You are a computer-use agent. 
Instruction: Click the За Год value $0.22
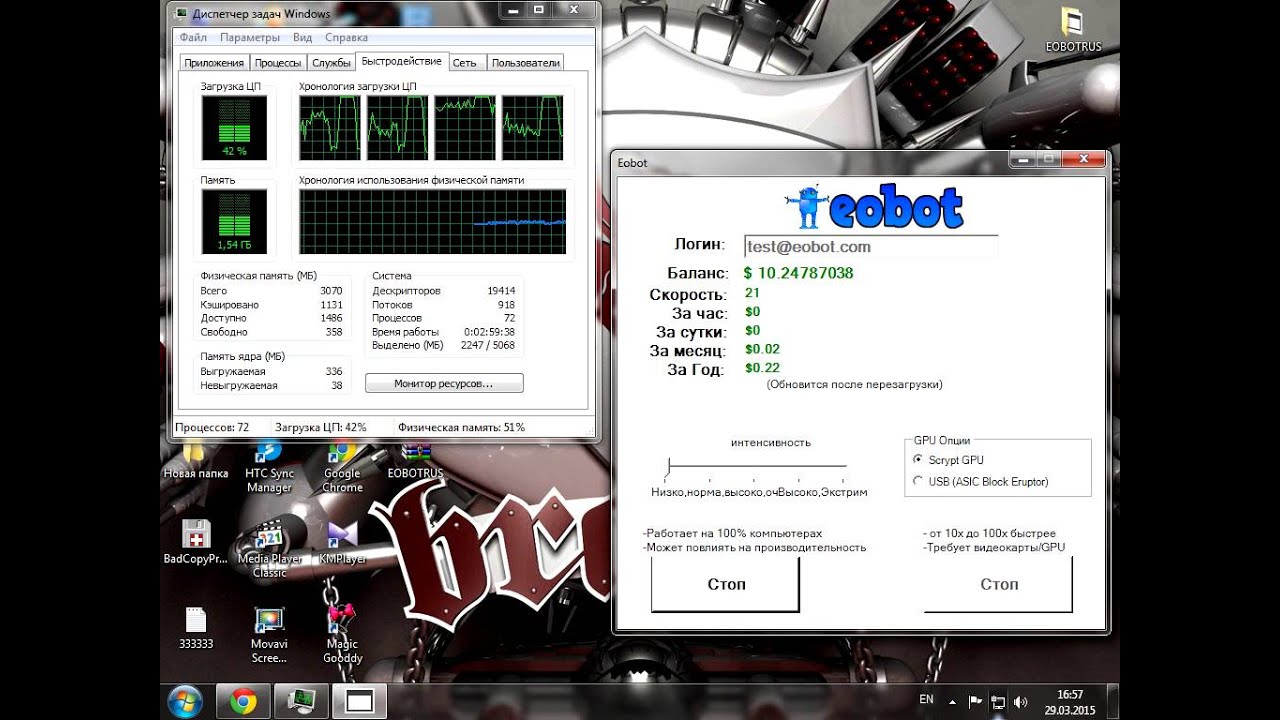[762, 368]
